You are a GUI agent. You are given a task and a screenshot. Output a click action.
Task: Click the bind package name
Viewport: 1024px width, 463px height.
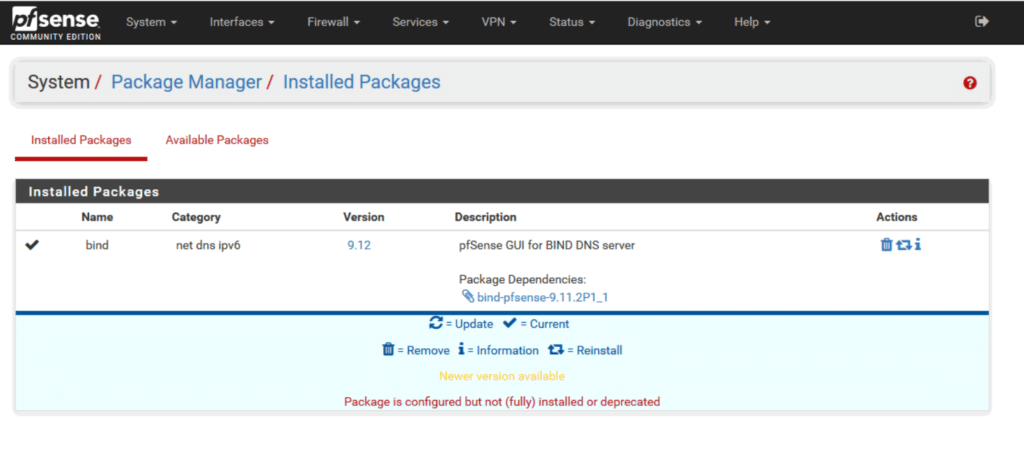coord(97,246)
